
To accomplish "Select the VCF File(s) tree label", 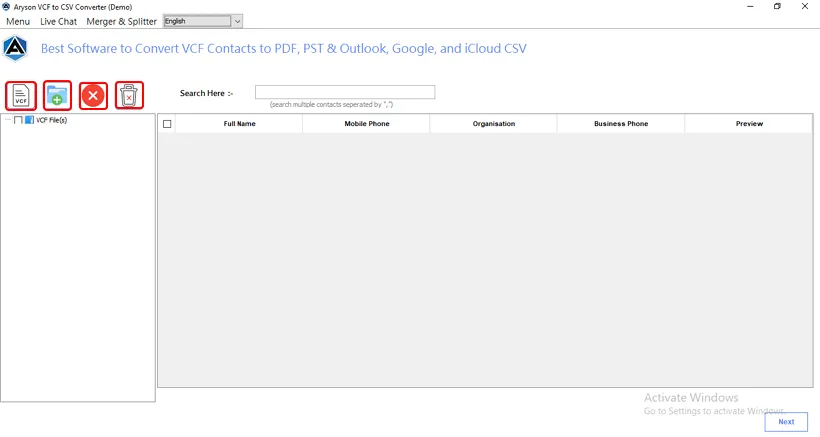I will 51,120.
